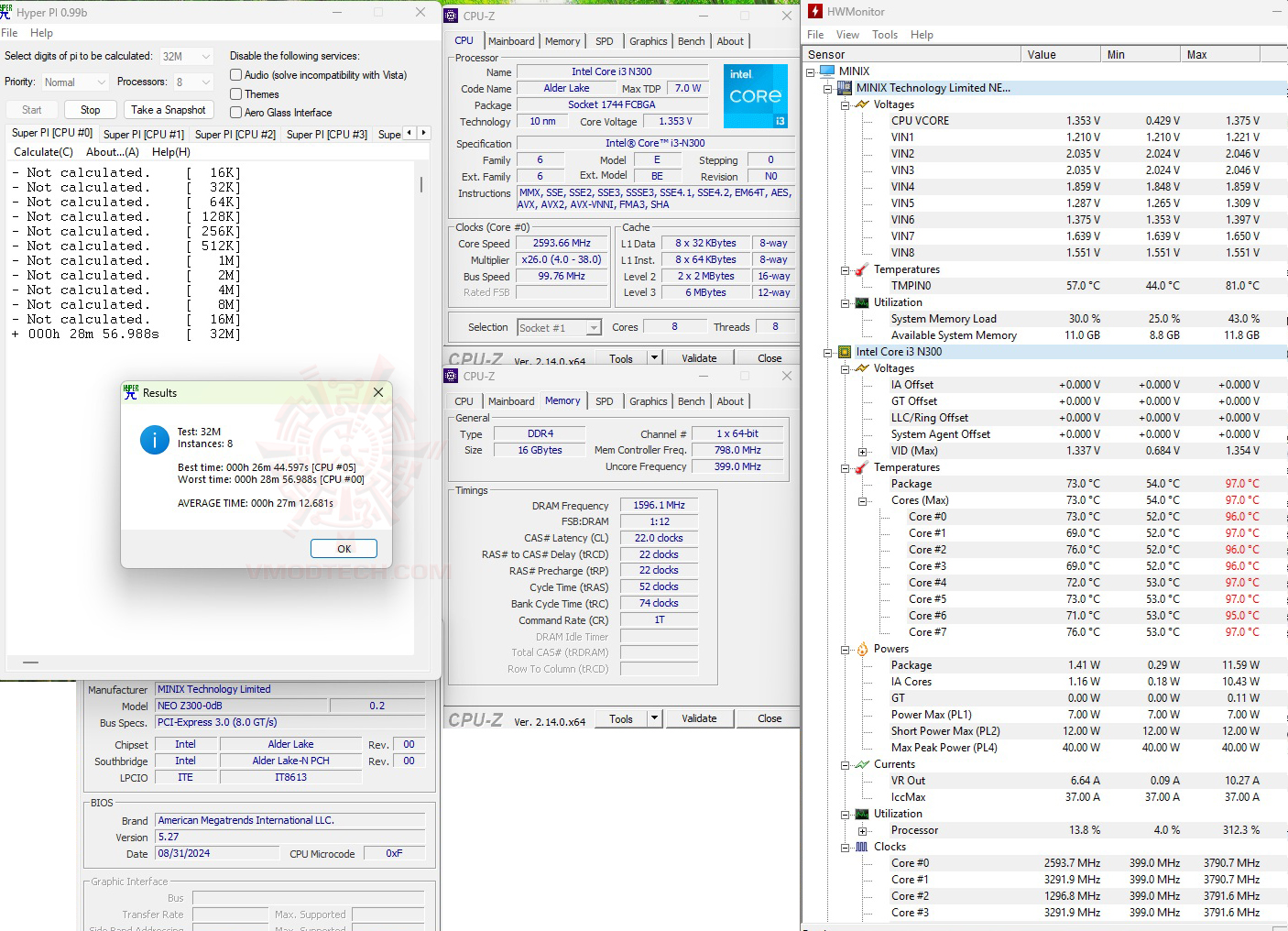Expand the Processor utilization entry
This screenshot has height=931, width=1288.
[862, 830]
